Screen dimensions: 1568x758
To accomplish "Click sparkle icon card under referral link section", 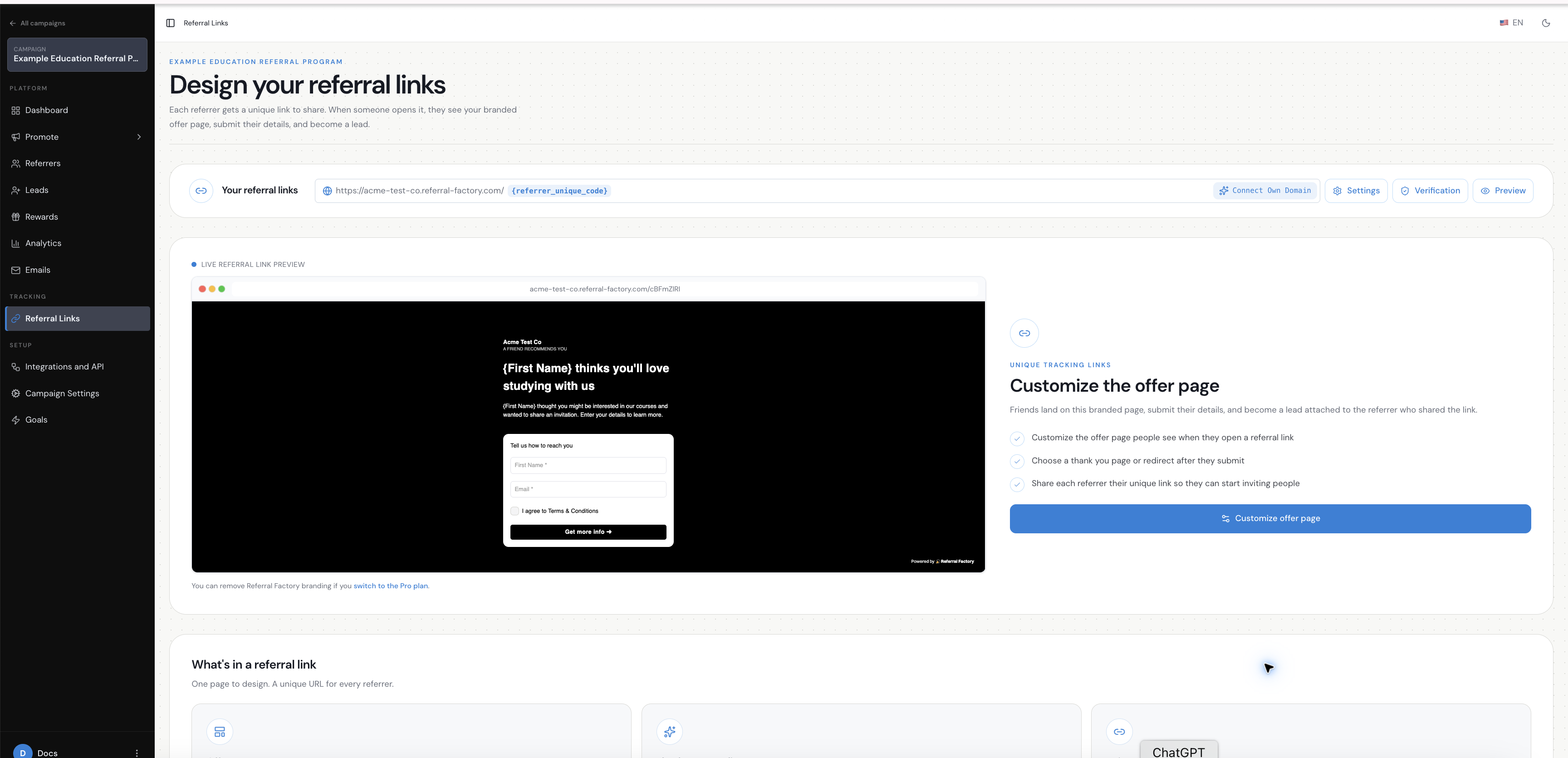I will 670,732.
